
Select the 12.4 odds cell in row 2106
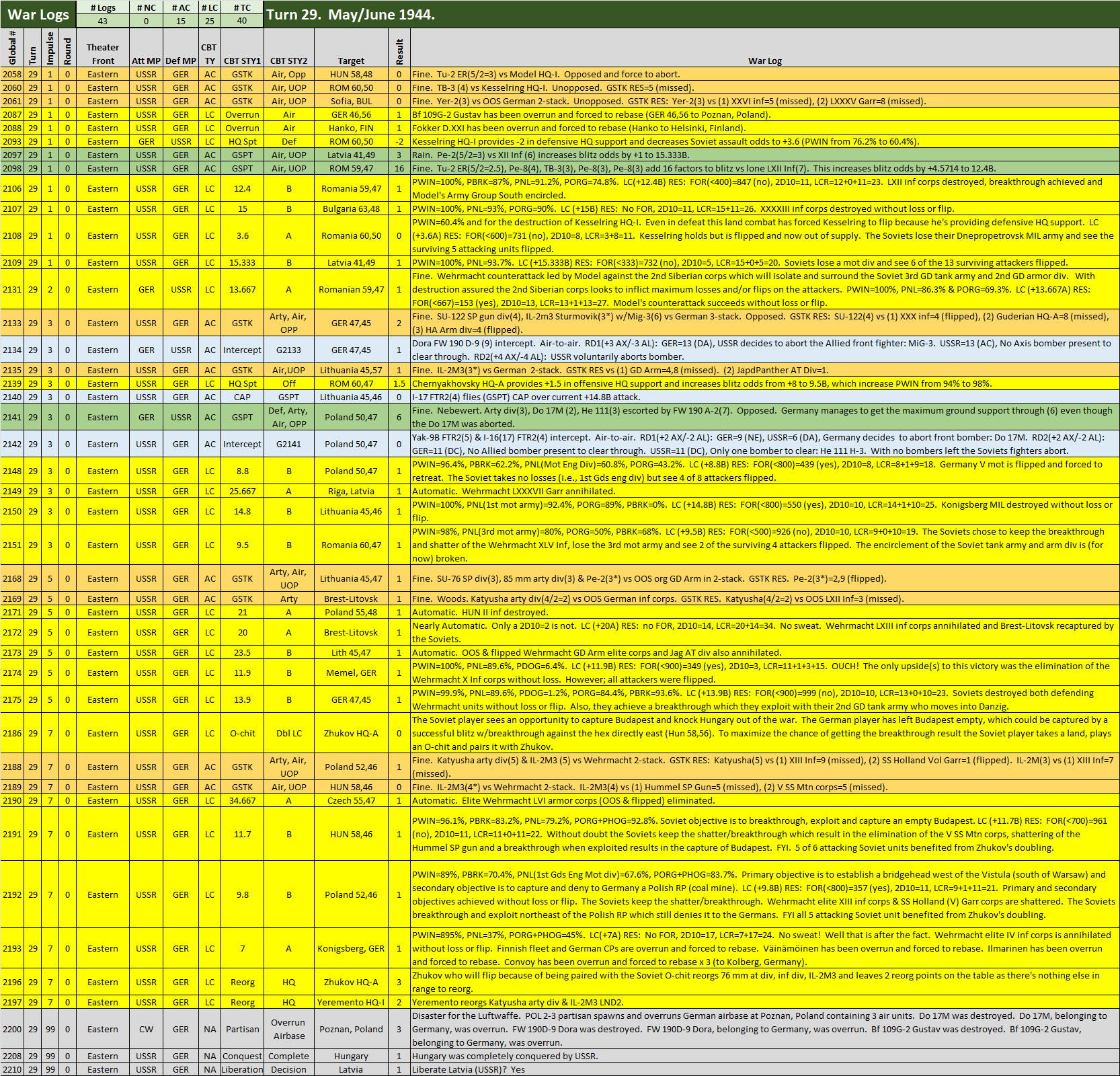[x=242, y=188]
